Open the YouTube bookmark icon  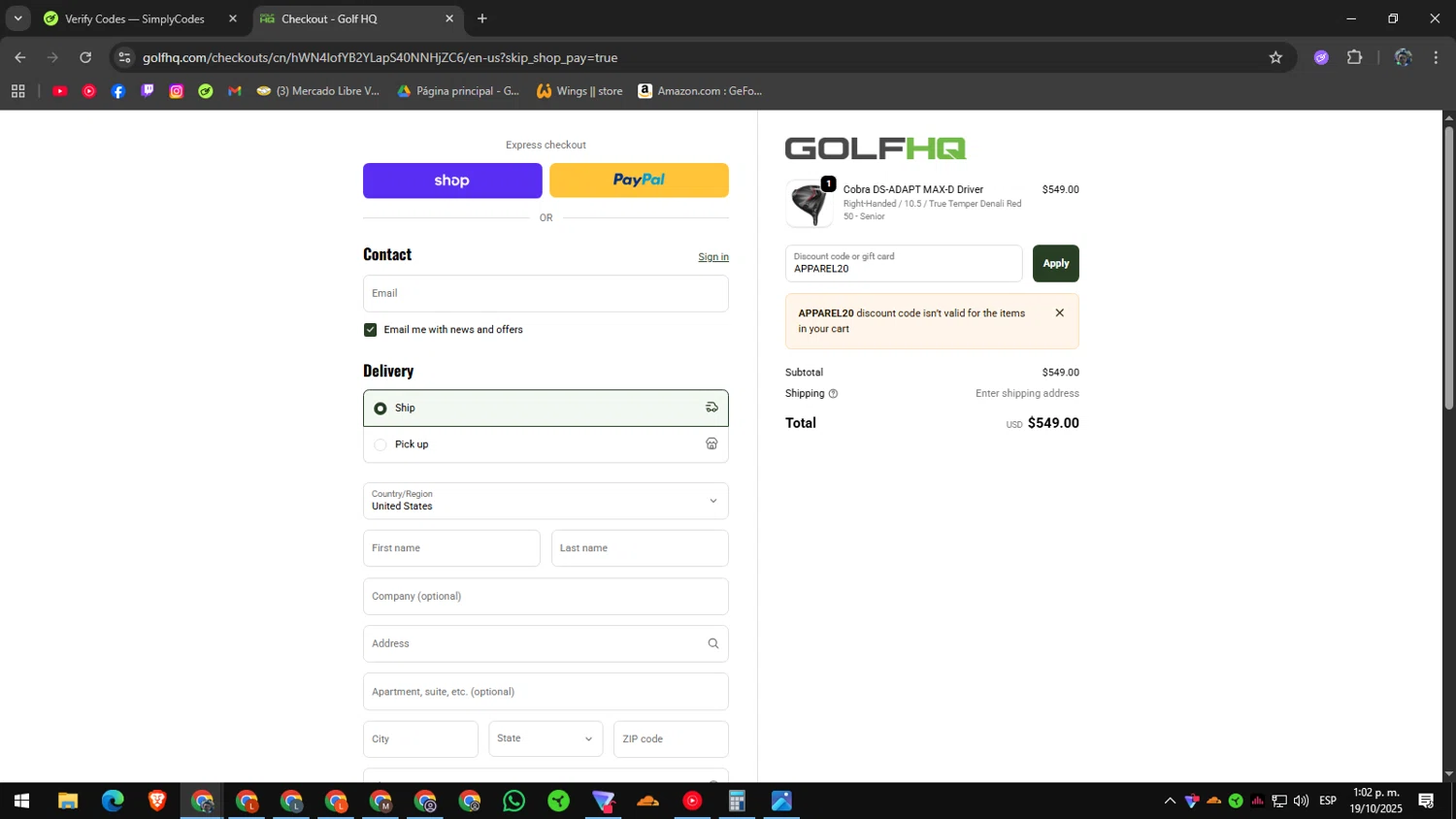click(59, 91)
